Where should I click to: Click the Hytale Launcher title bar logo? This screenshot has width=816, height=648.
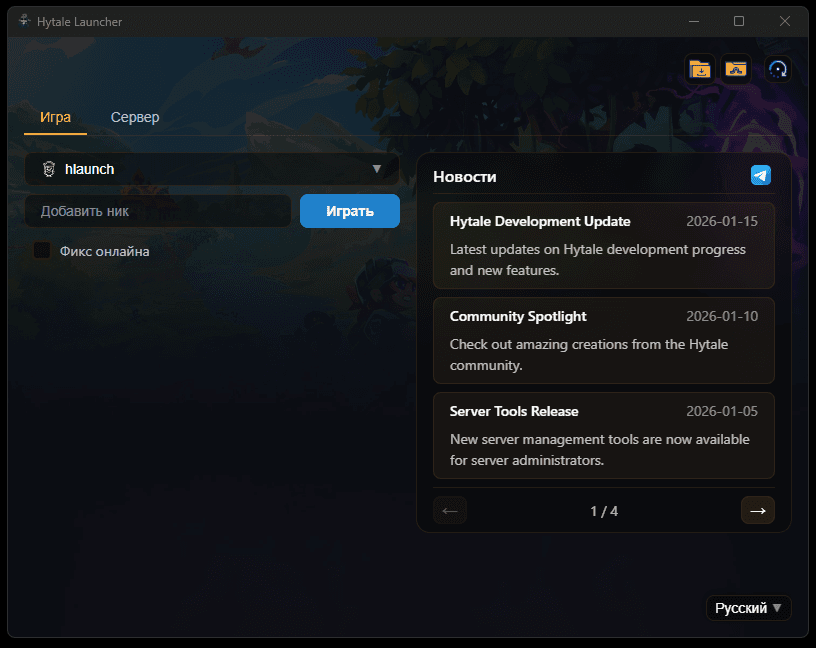point(23,20)
